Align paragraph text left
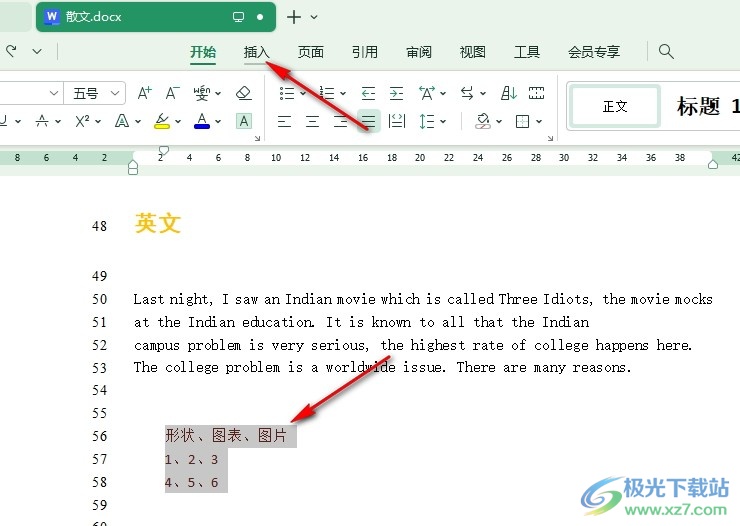This screenshot has width=740, height=526. (x=284, y=121)
